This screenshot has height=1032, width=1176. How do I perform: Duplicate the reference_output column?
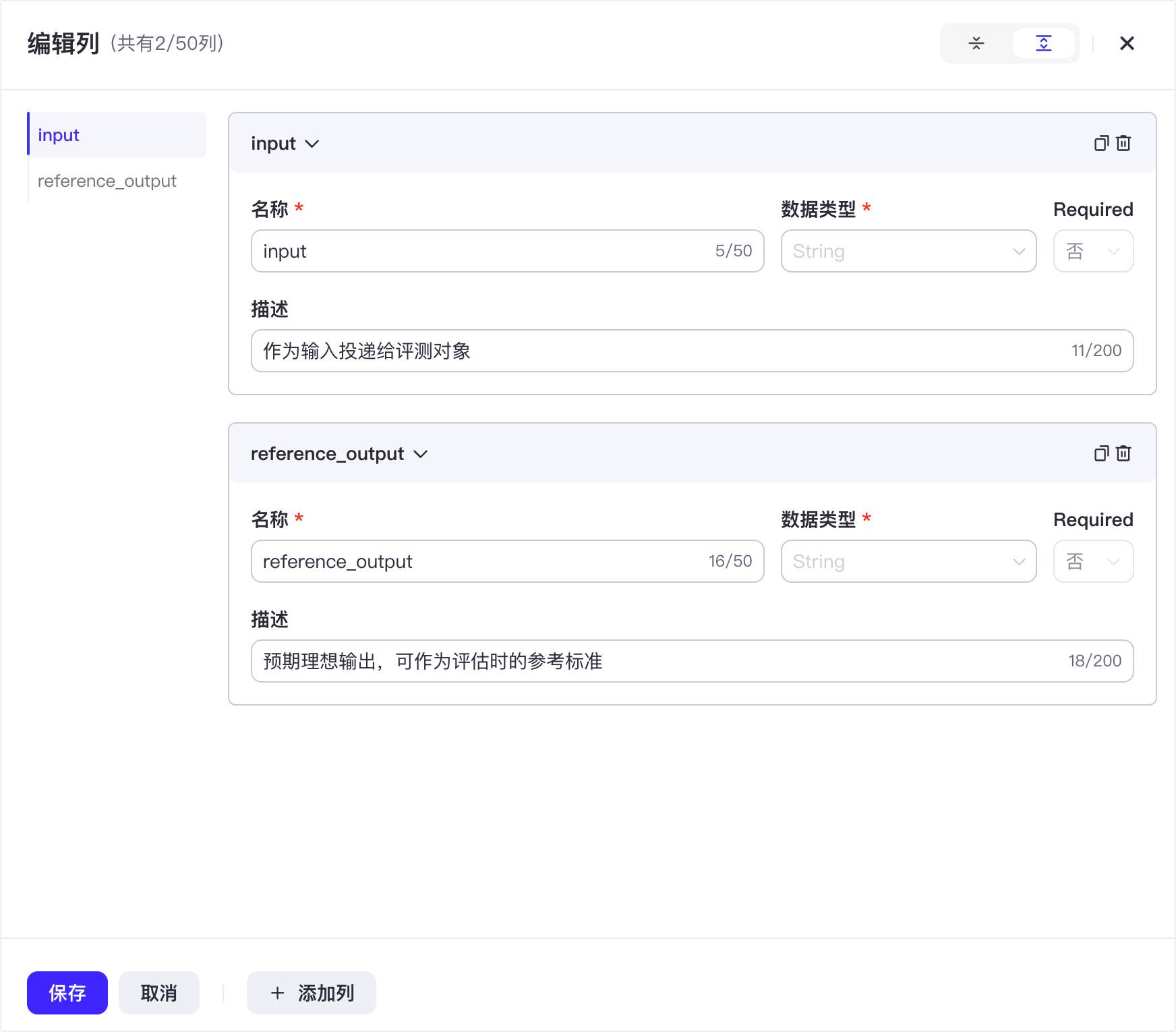(1100, 454)
